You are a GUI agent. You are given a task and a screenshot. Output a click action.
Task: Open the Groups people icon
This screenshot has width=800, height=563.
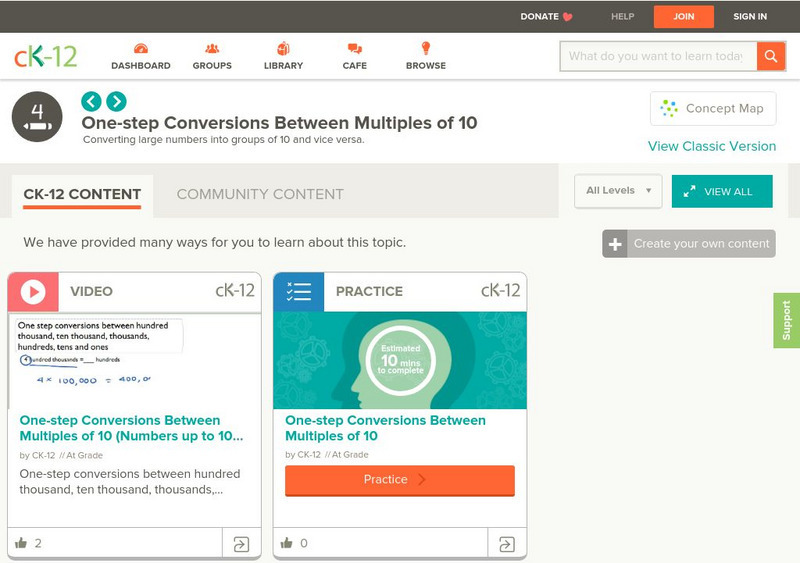(x=212, y=49)
